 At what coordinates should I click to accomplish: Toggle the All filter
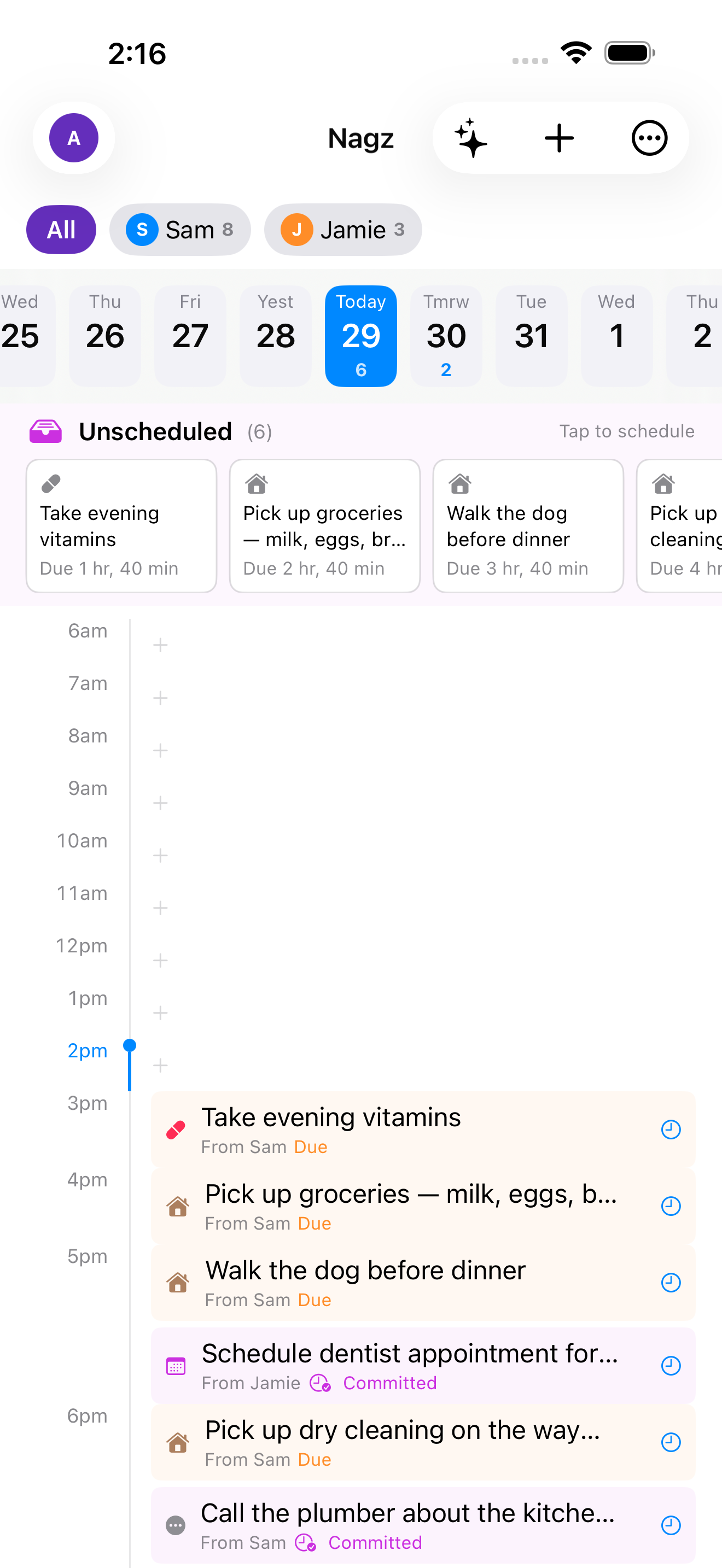click(x=61, y=230)
